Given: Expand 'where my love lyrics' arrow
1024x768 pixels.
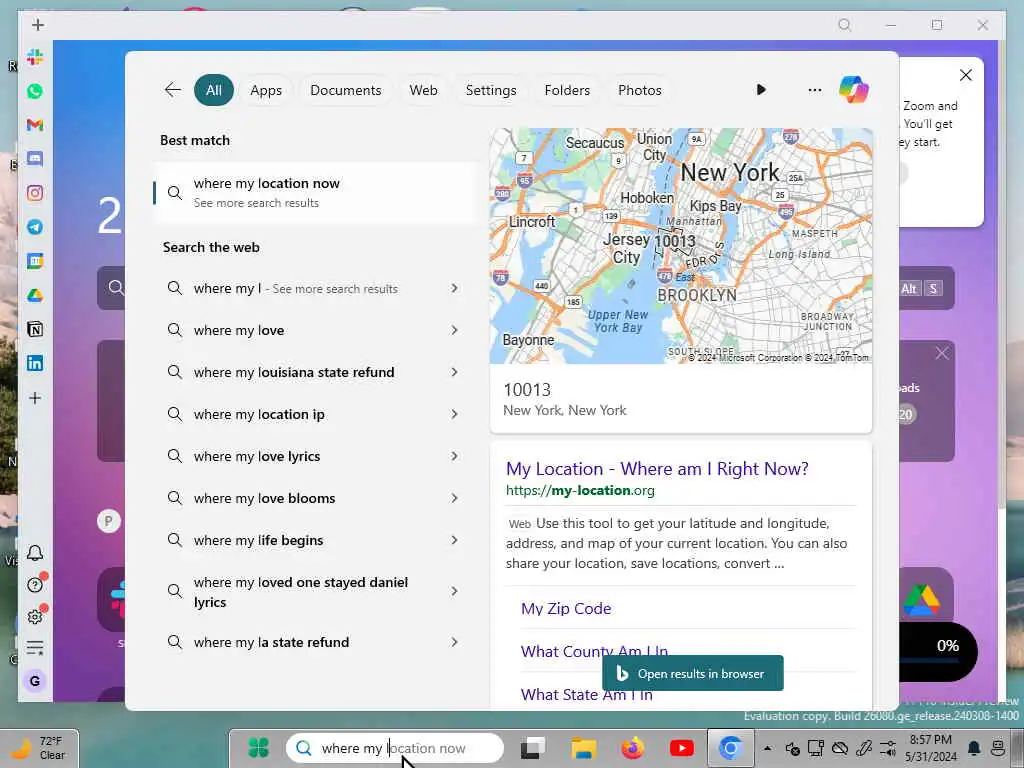Looking at the screenshot, I should [455, 456].
